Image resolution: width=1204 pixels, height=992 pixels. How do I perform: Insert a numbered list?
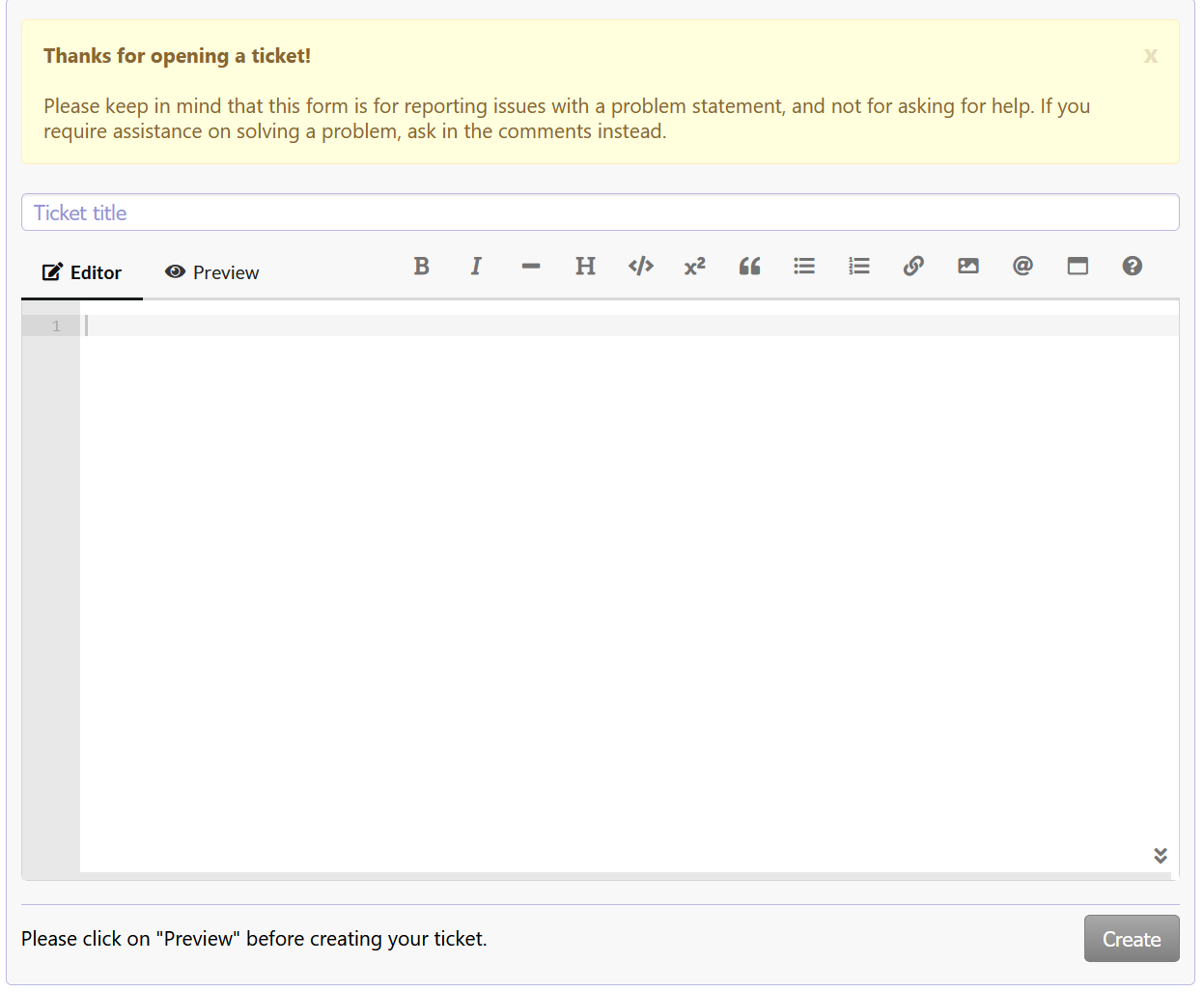click(858, 266)
